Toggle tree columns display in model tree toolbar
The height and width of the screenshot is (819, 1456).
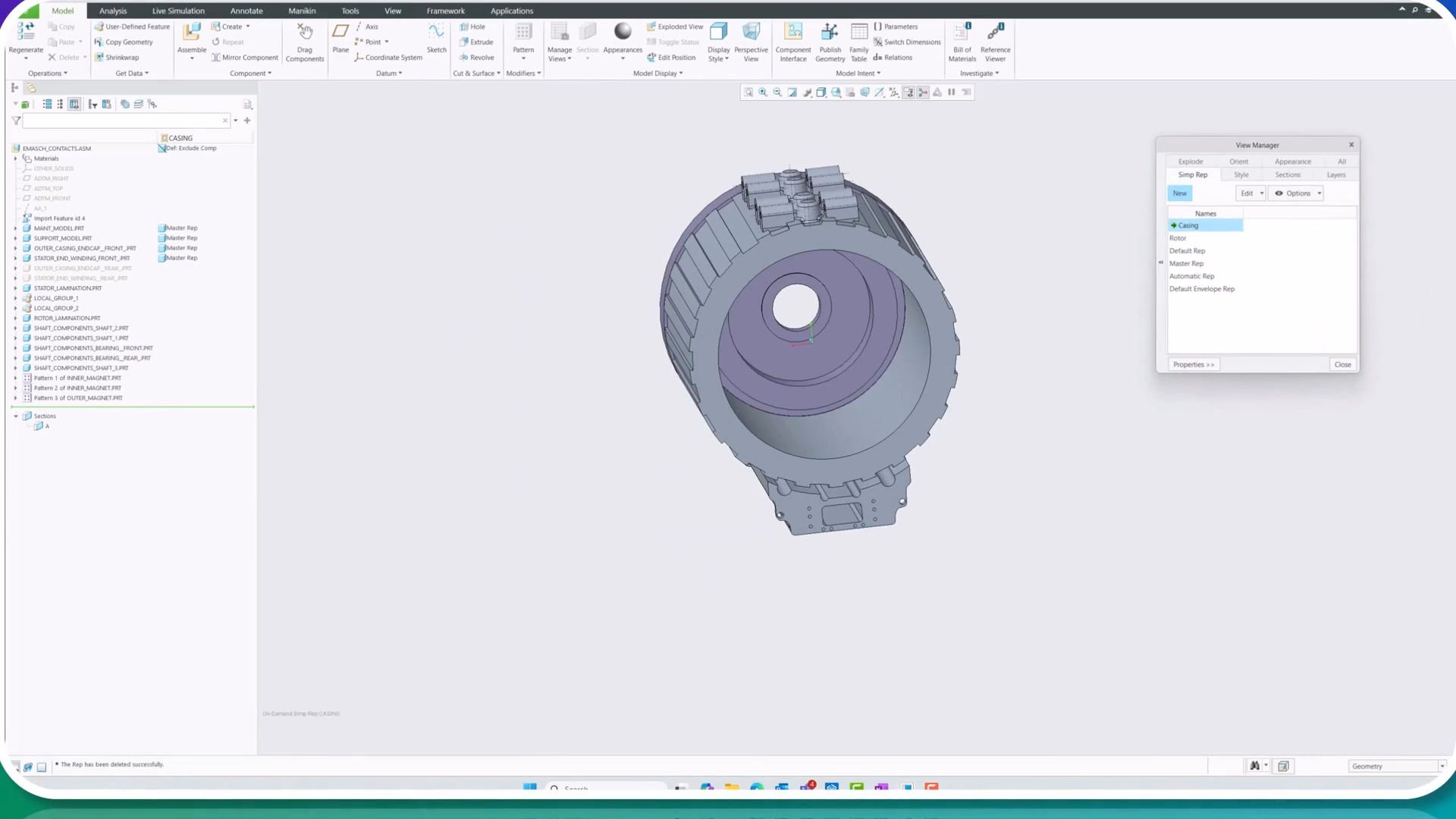(74, 104)
